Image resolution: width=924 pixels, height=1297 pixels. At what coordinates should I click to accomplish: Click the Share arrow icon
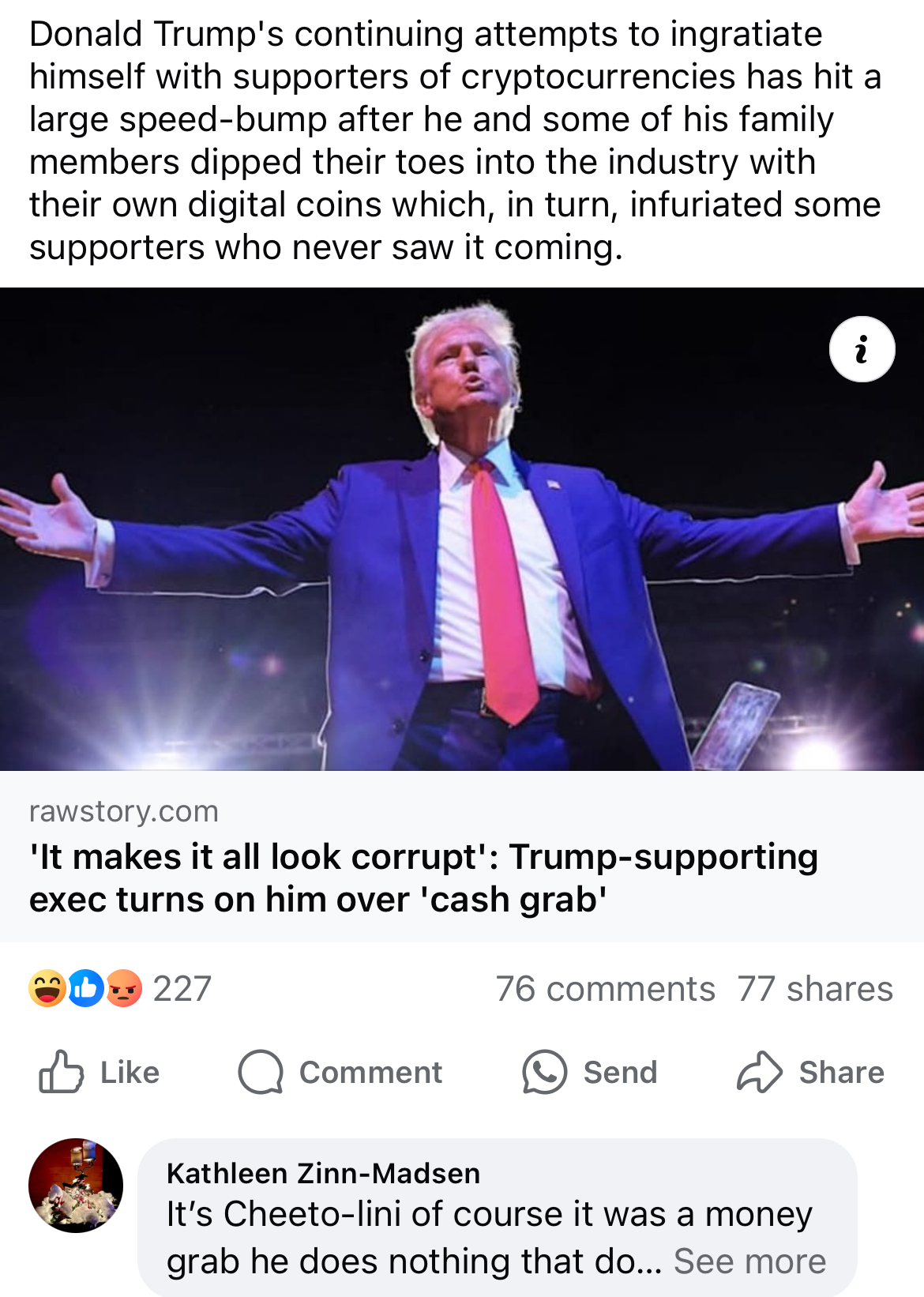[x=760, y=1072]
